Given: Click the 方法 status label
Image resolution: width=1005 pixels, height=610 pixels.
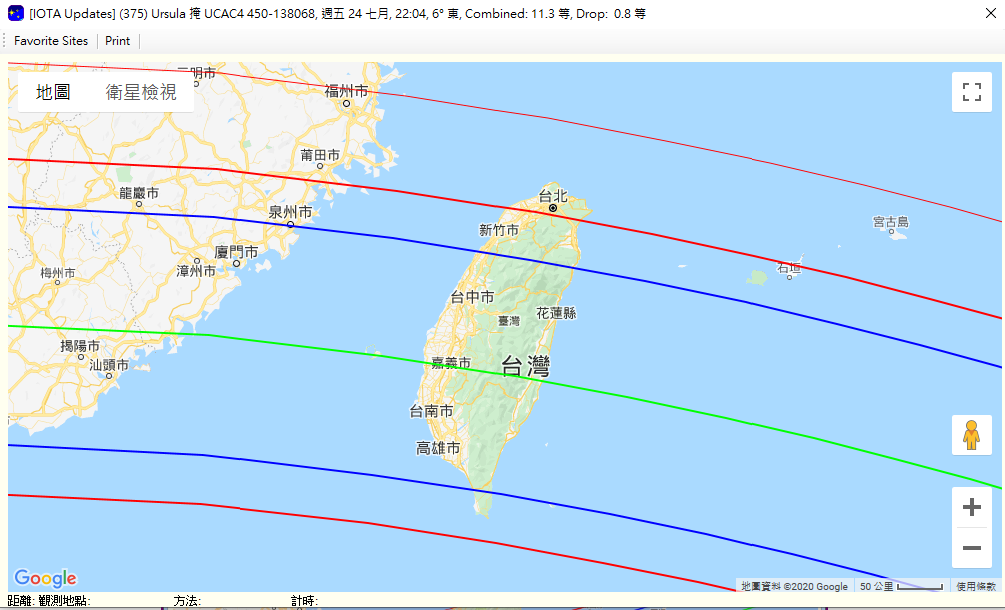Looking at the screenshot, I should [187, 600].
